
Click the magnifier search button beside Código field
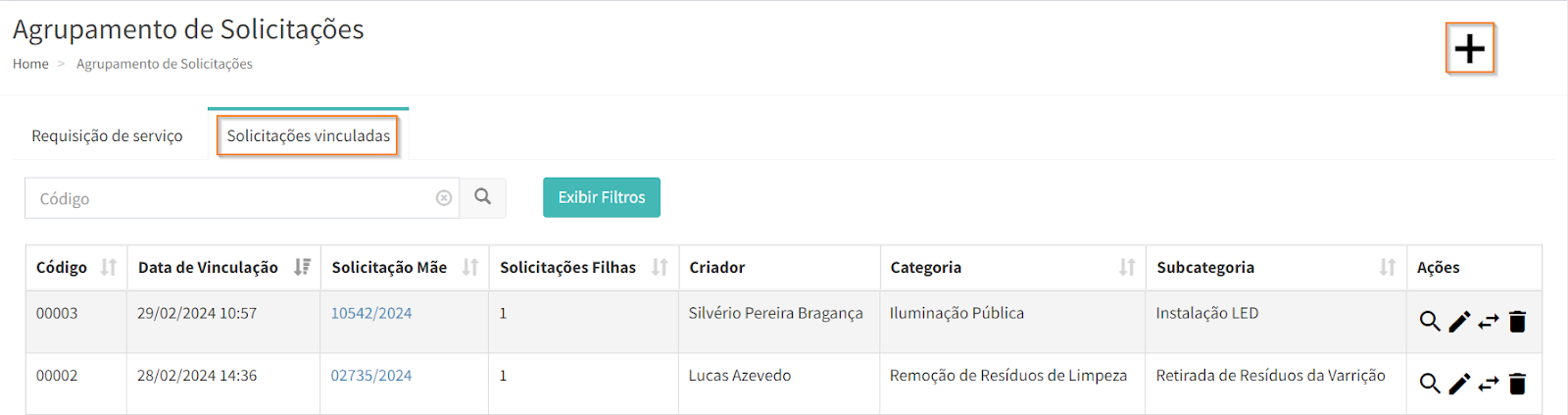pyautogui.click(x=483, y=197)
